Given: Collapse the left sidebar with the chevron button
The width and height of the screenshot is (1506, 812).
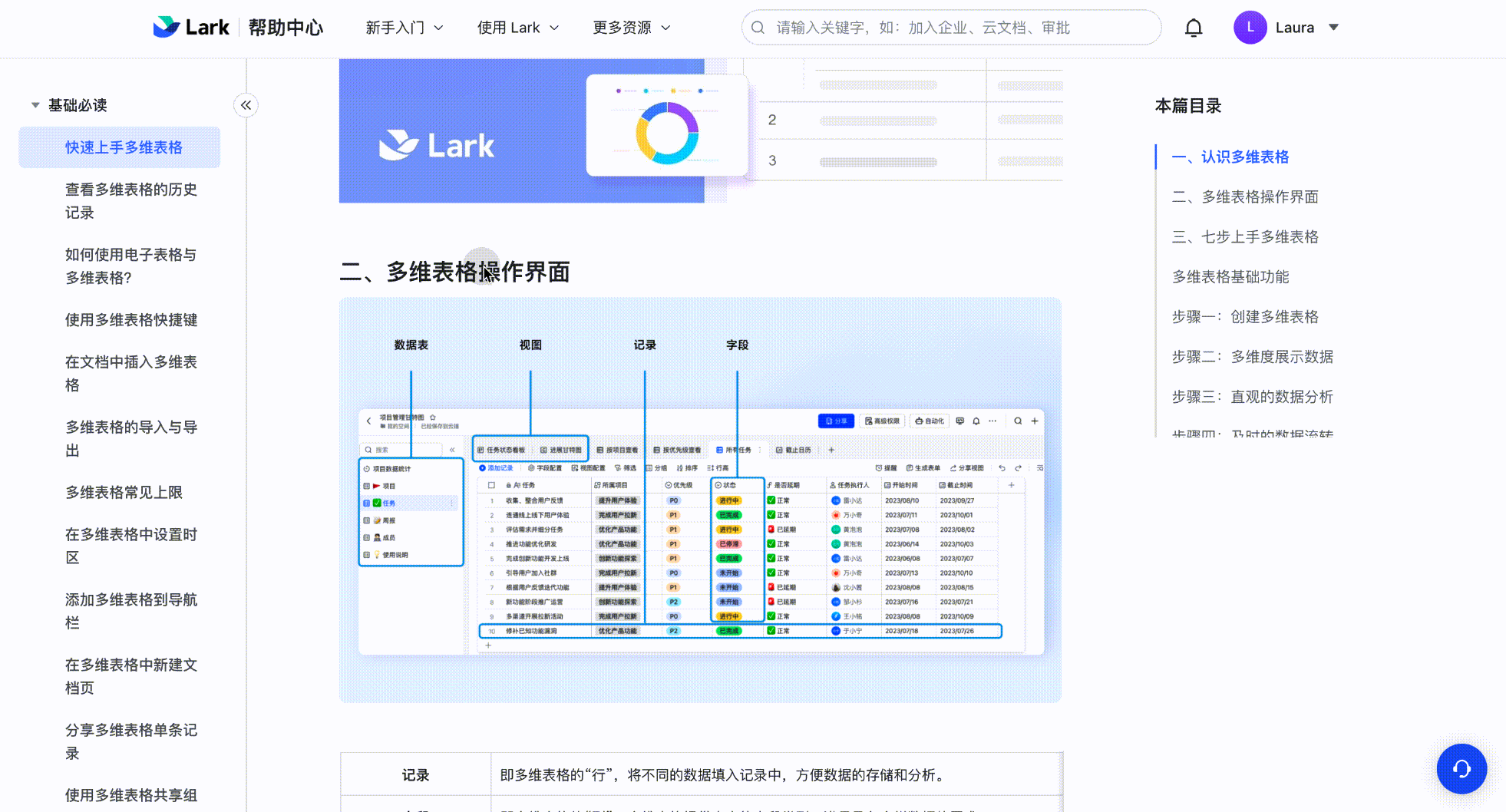Looking at the screenshot, I should tap(246, 105).
